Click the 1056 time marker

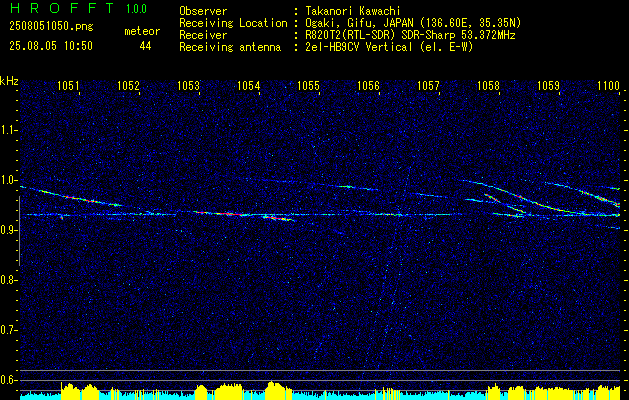click(368, 85)
